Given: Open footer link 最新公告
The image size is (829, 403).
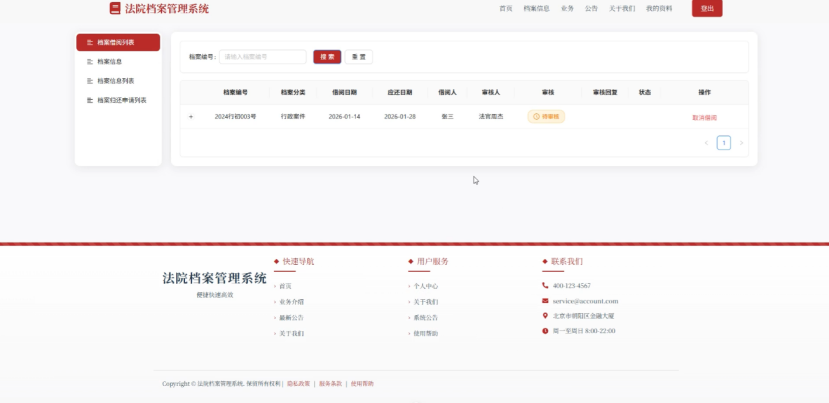Looking at the screenshot, I should click(x=291, y=318).
